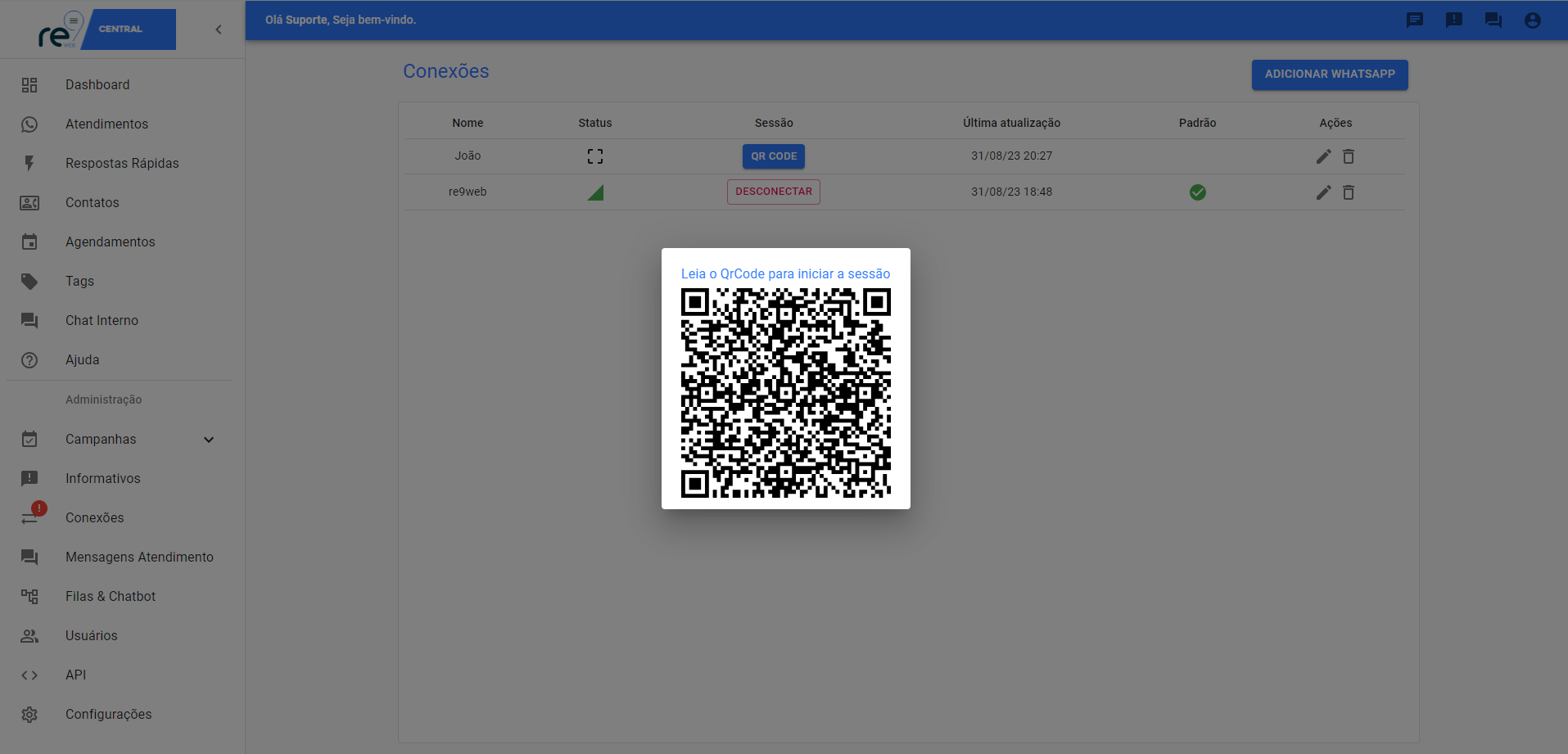
Task: Click the João QR scan status icon
Action: 595,156
